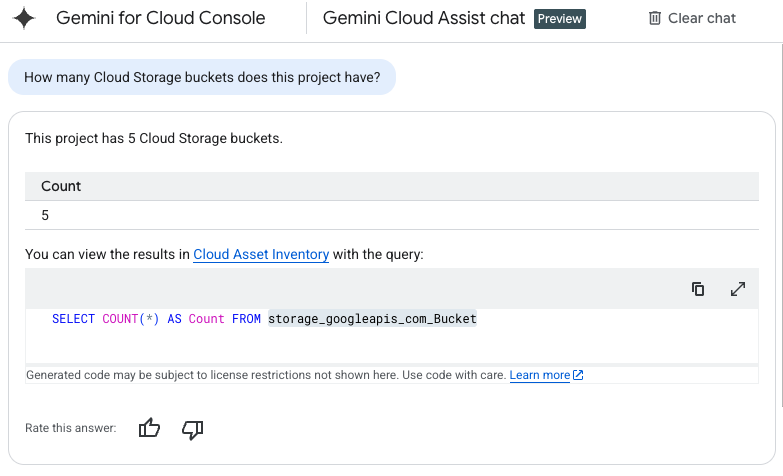Click the Gemini for Cloud Console title
This screenshot has width=783, height=476.
click(160, 18)
